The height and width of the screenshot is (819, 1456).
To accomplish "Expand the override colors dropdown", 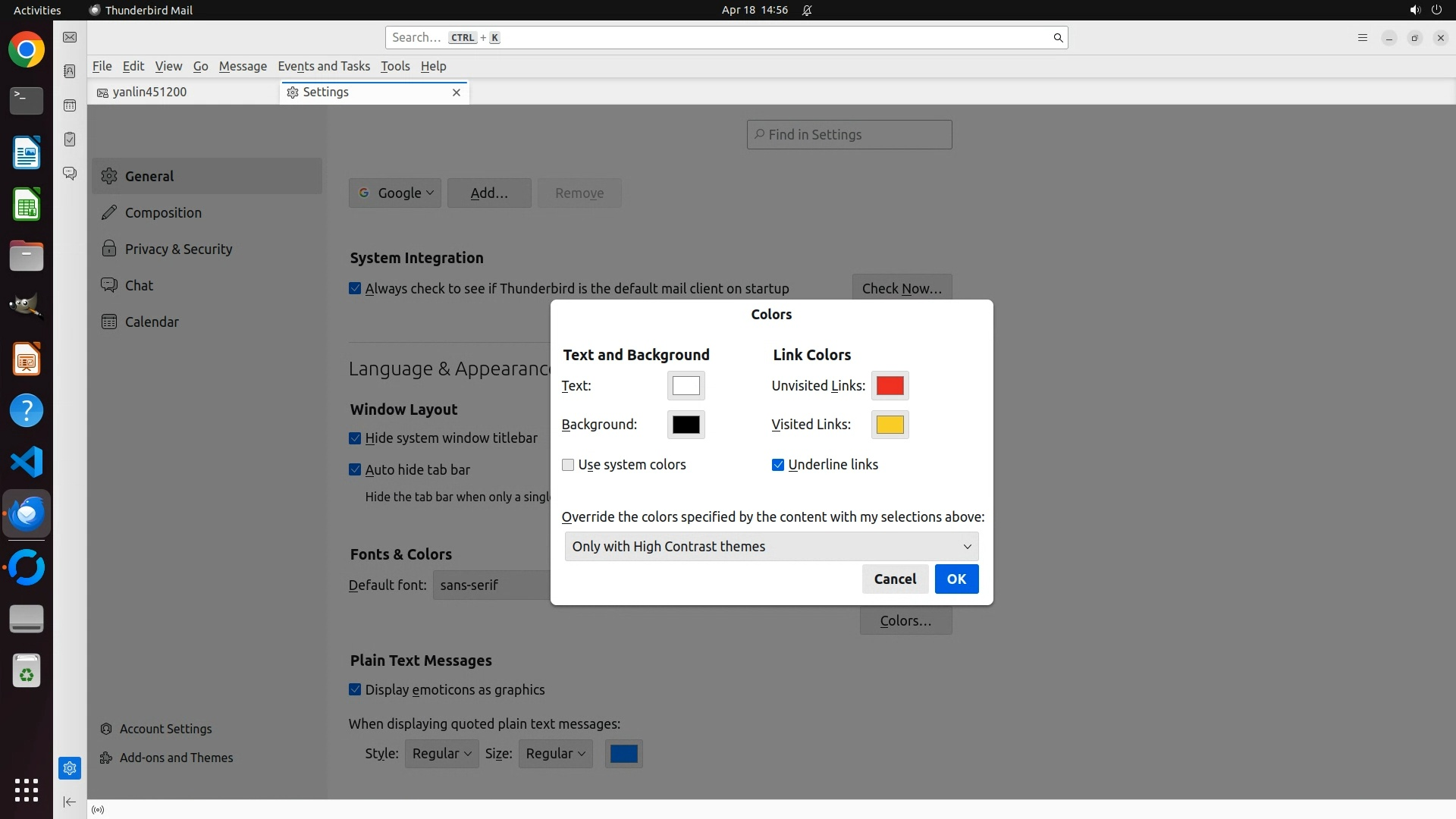I will tap(771, 547).
